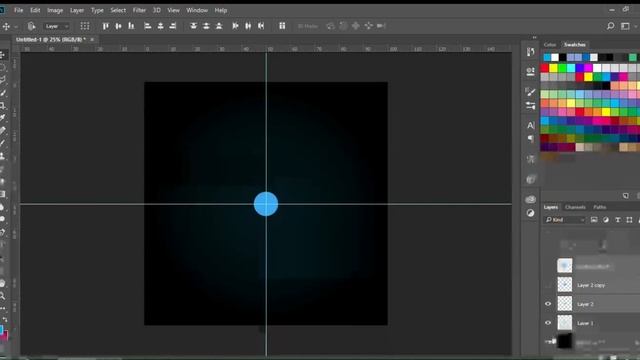This screenshot has width=640, height=360.
Task: Hide Layer 1 using its eye icon
Action: [548, 323]
